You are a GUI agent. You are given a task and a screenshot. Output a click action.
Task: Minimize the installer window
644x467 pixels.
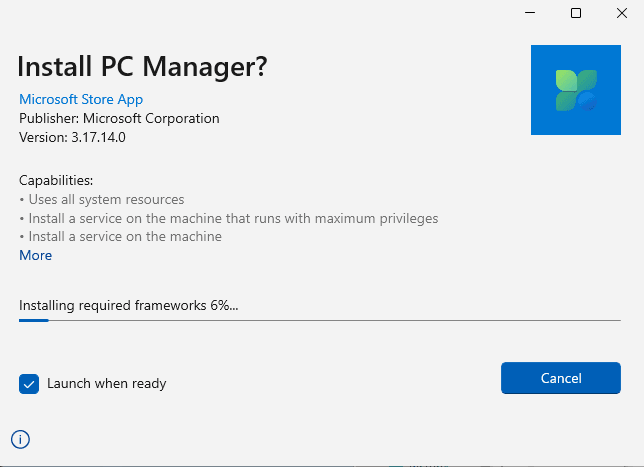pos(530,13)
